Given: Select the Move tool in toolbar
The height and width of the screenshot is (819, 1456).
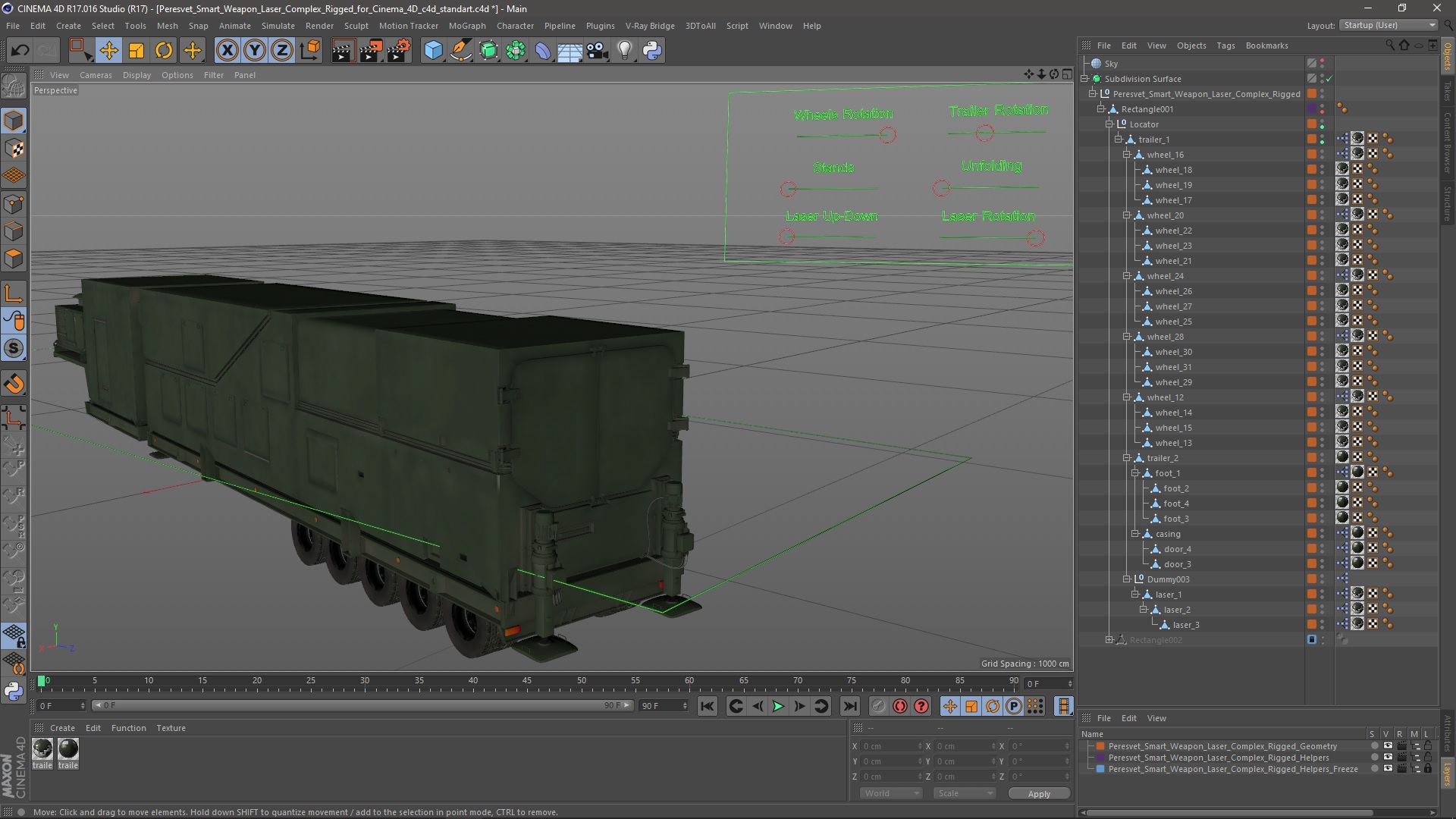Looking at the screenshot, I should coord(109,49).
